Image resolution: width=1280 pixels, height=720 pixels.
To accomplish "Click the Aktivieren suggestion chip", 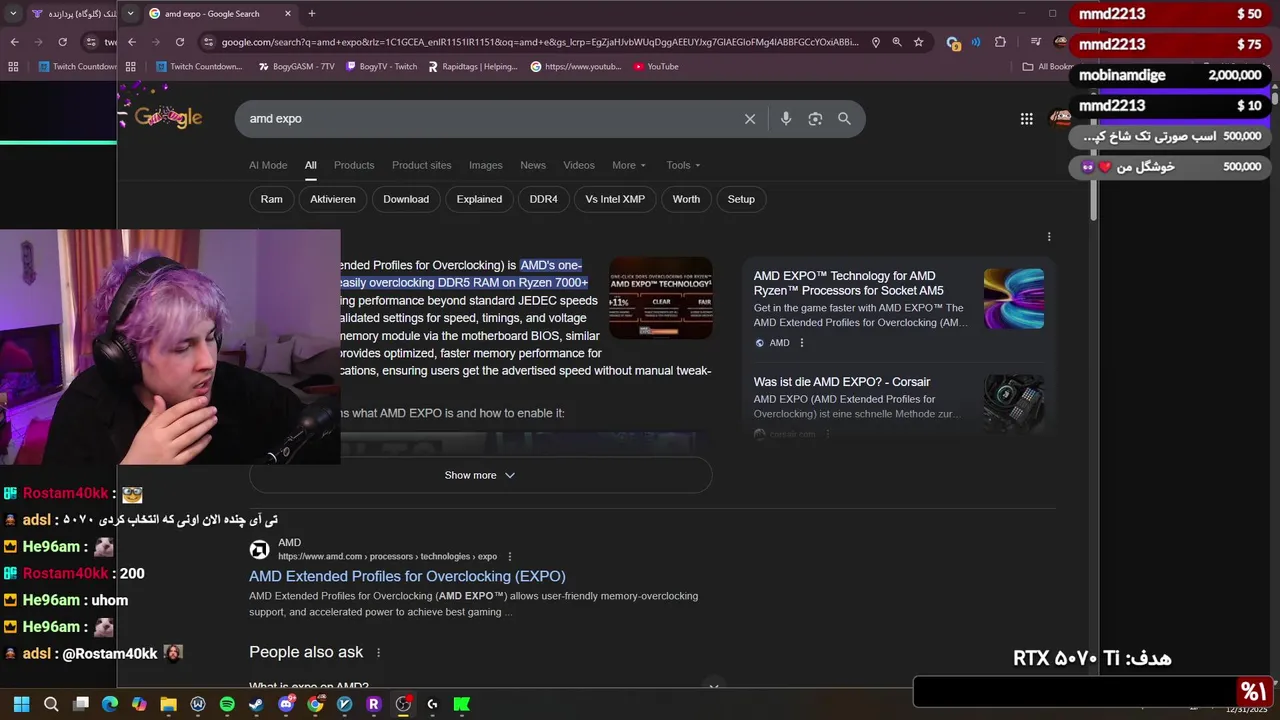I will (333, 199).
